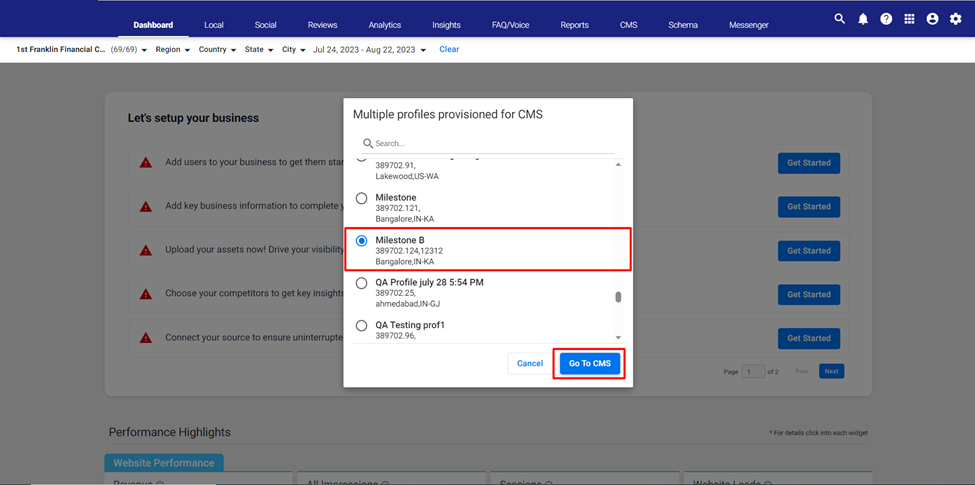Screen dimensions: 975x485
Task: Open the apps grid icon
Action: 909,19
